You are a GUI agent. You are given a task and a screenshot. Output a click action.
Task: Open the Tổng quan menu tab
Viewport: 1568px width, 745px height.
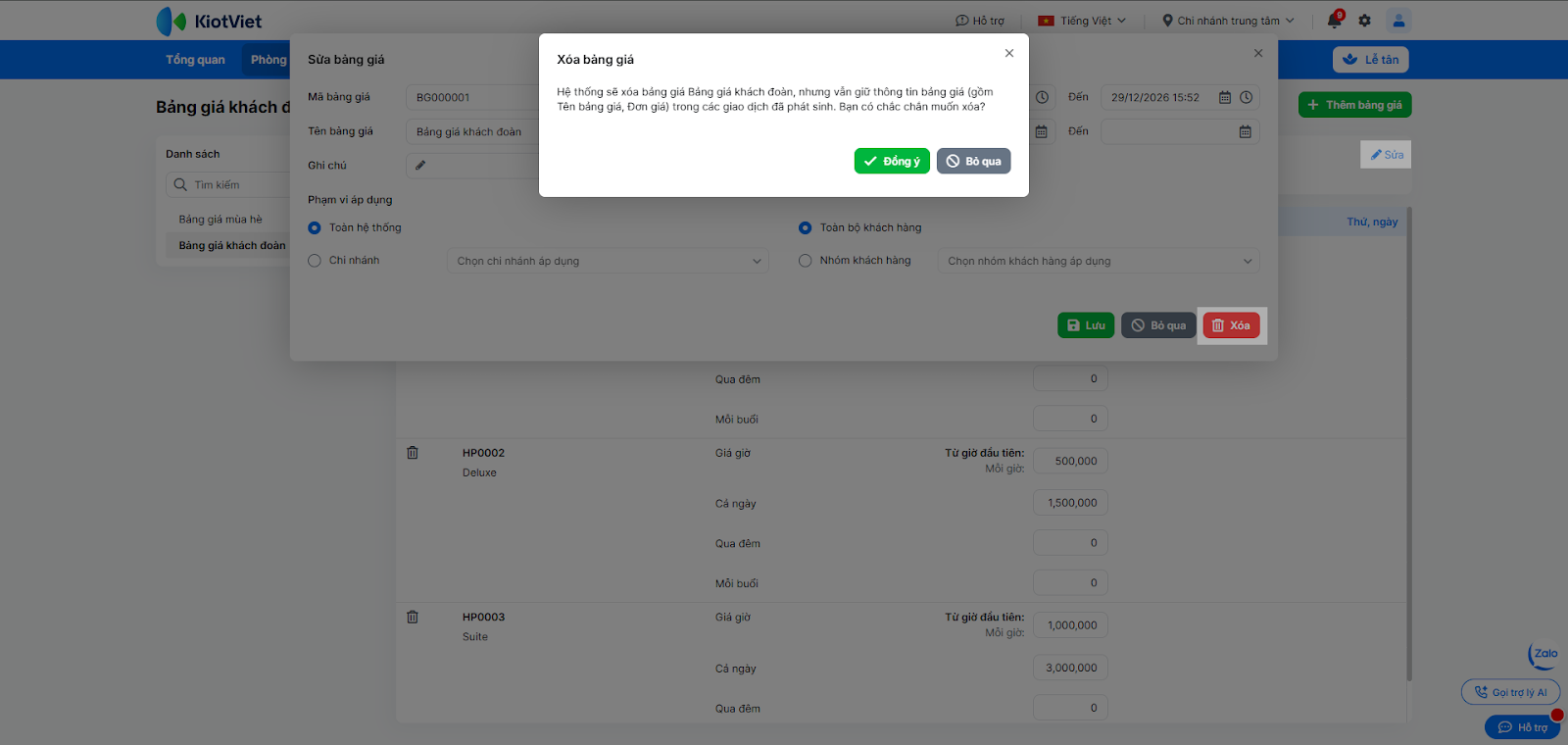[x=195, y=60]
